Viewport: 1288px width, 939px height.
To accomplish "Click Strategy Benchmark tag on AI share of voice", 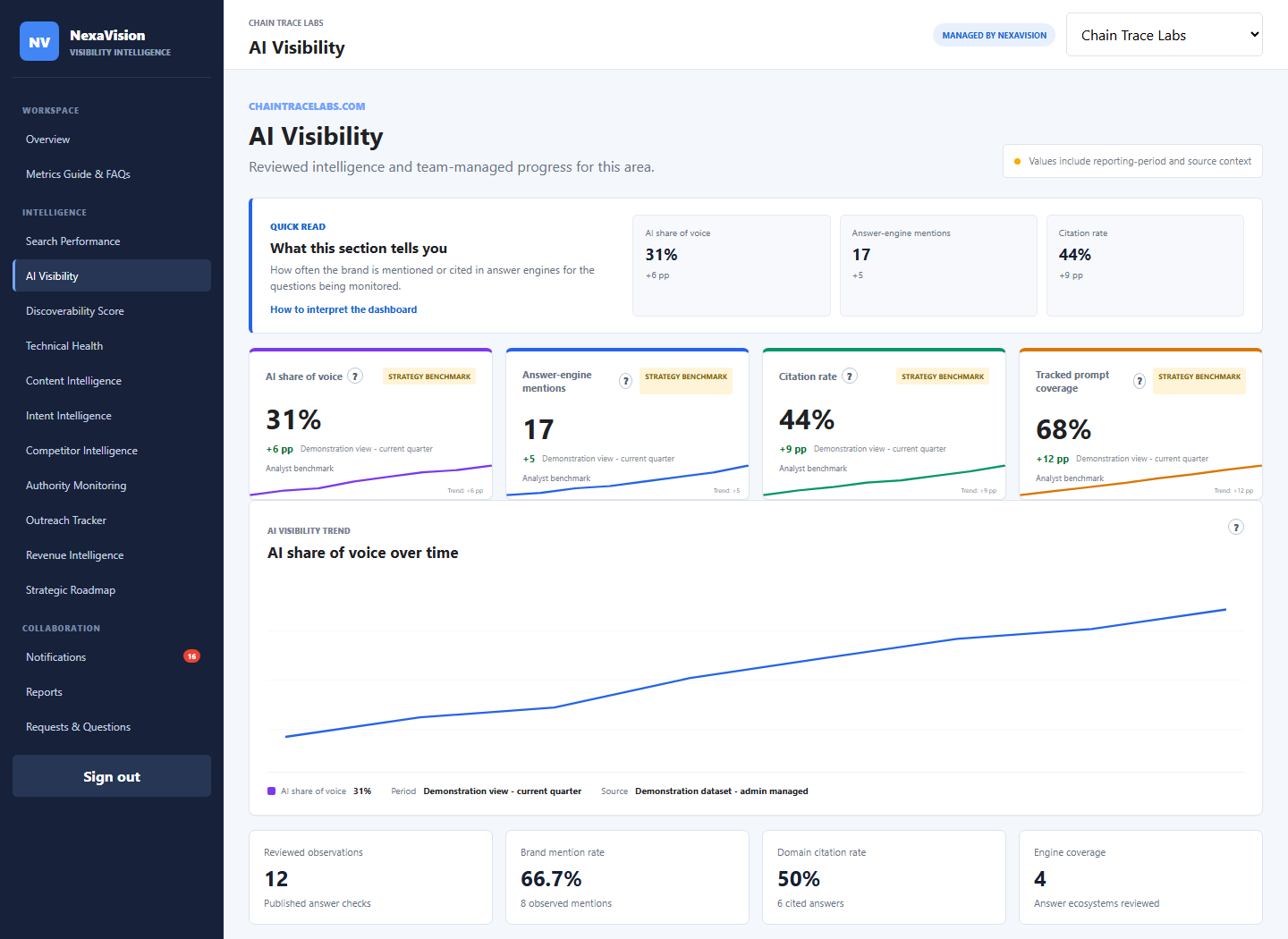I will tap(429, 376).
